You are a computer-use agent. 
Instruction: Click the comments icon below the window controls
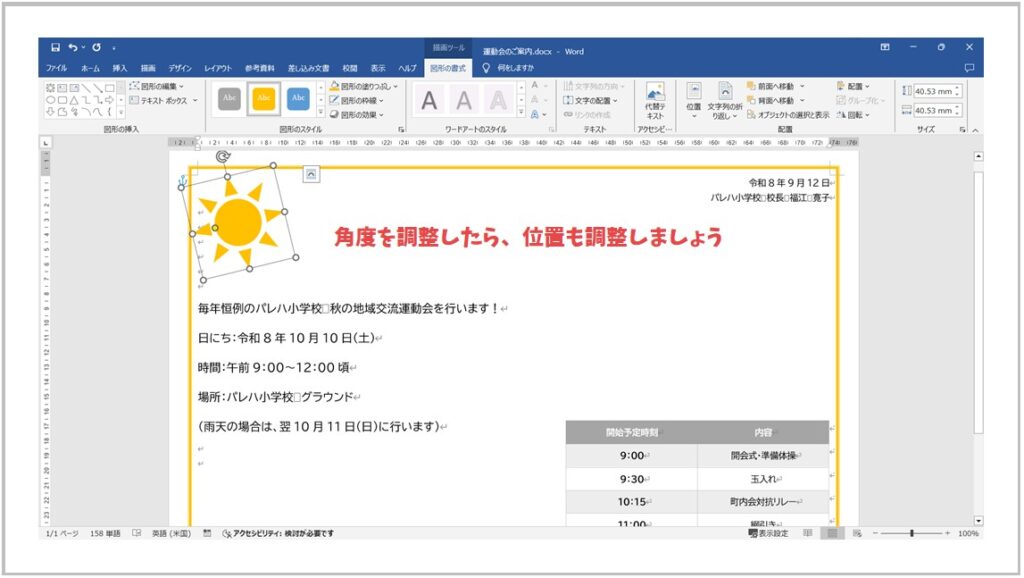(x=968, y=68)
